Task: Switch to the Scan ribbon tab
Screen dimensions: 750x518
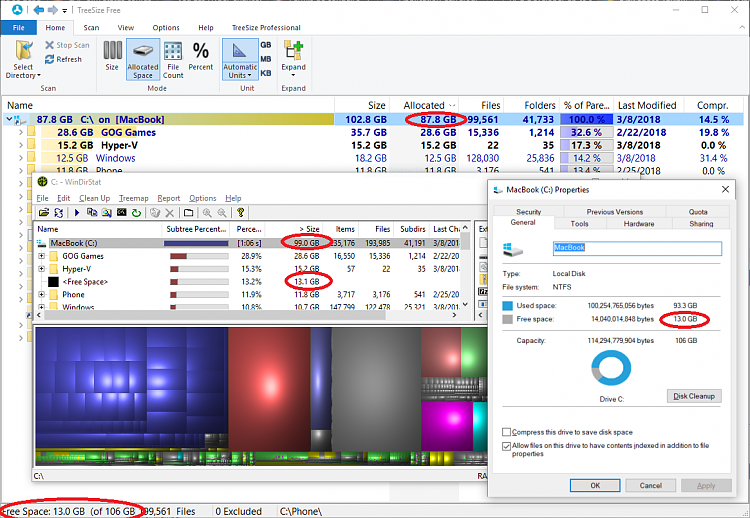Action: click(91, 28)
